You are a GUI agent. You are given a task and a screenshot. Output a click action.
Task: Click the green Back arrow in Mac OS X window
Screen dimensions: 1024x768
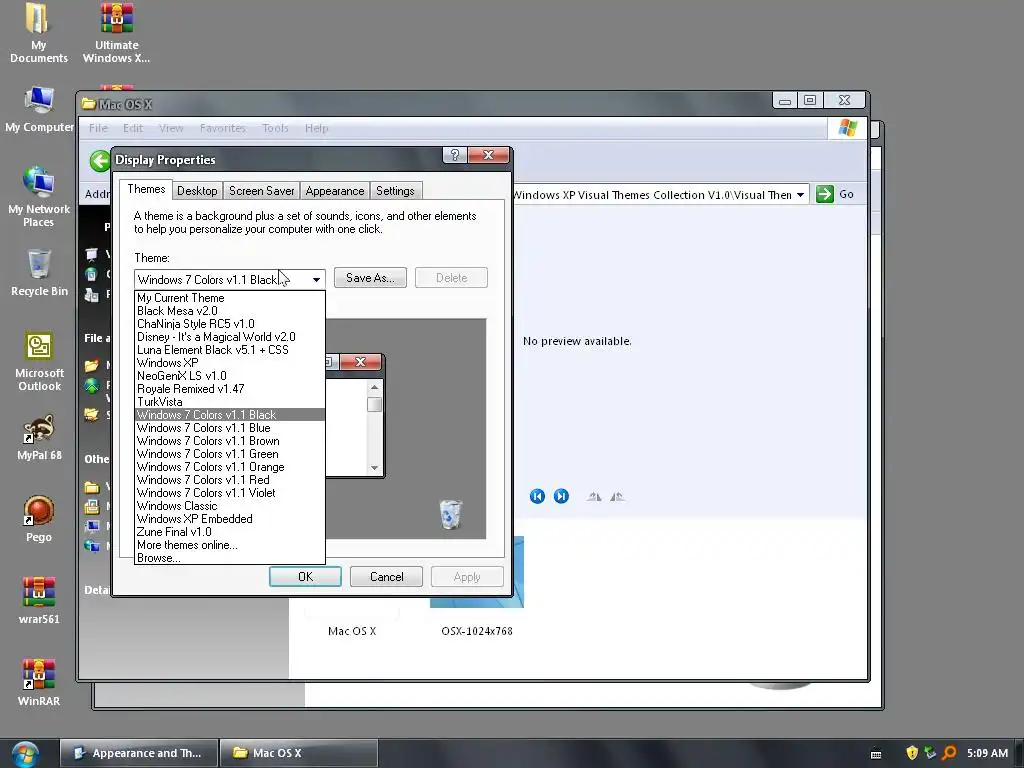100,161
